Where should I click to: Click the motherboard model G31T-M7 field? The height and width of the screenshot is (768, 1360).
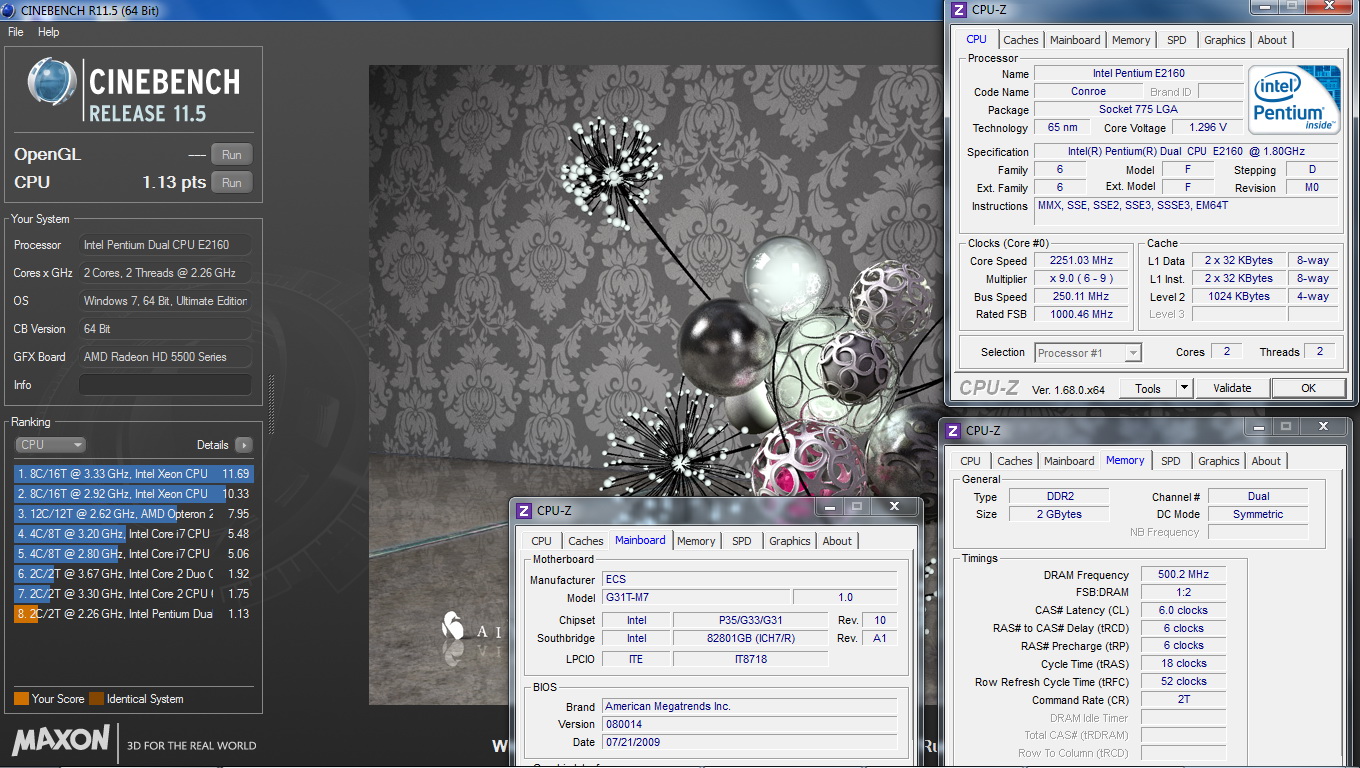pos(696,597)
